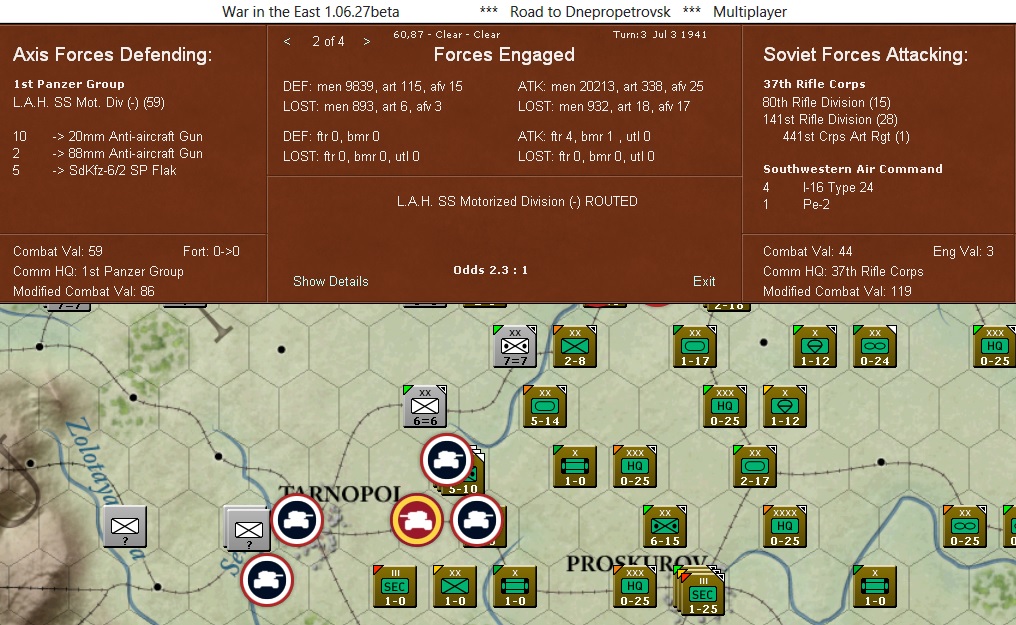Viewport: 1016px width, 625px height.
Task: Click the Combat Val: 59 text
Action: [x=58, y=251]
